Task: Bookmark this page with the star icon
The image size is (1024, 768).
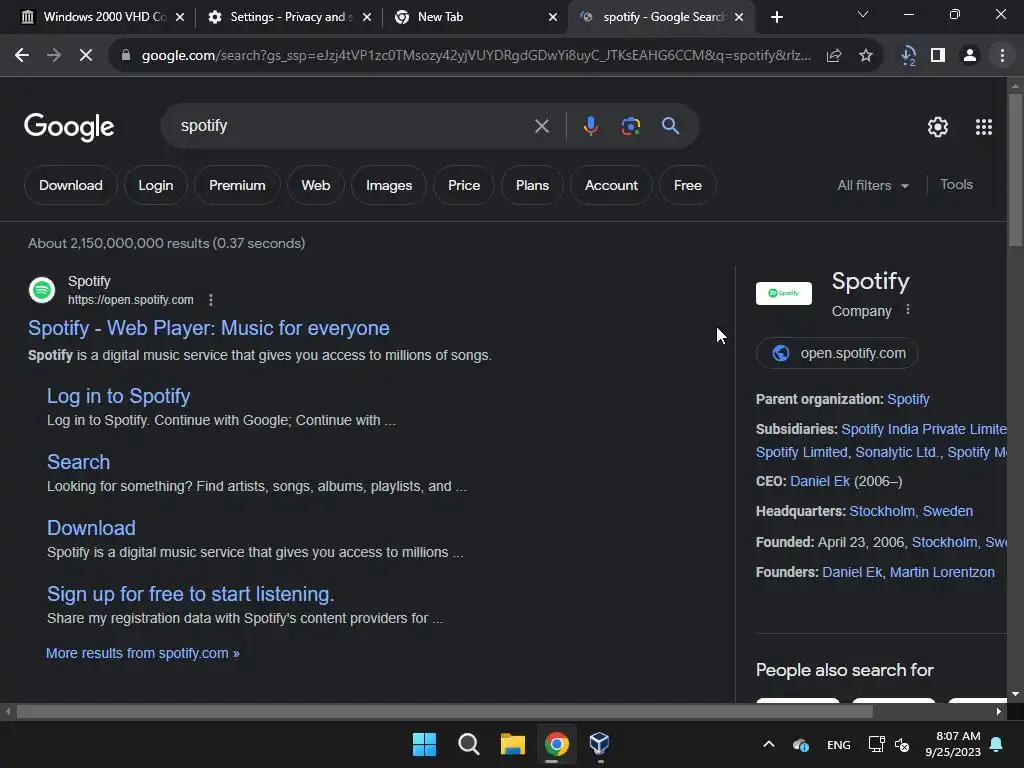Action: click(866, 56)
